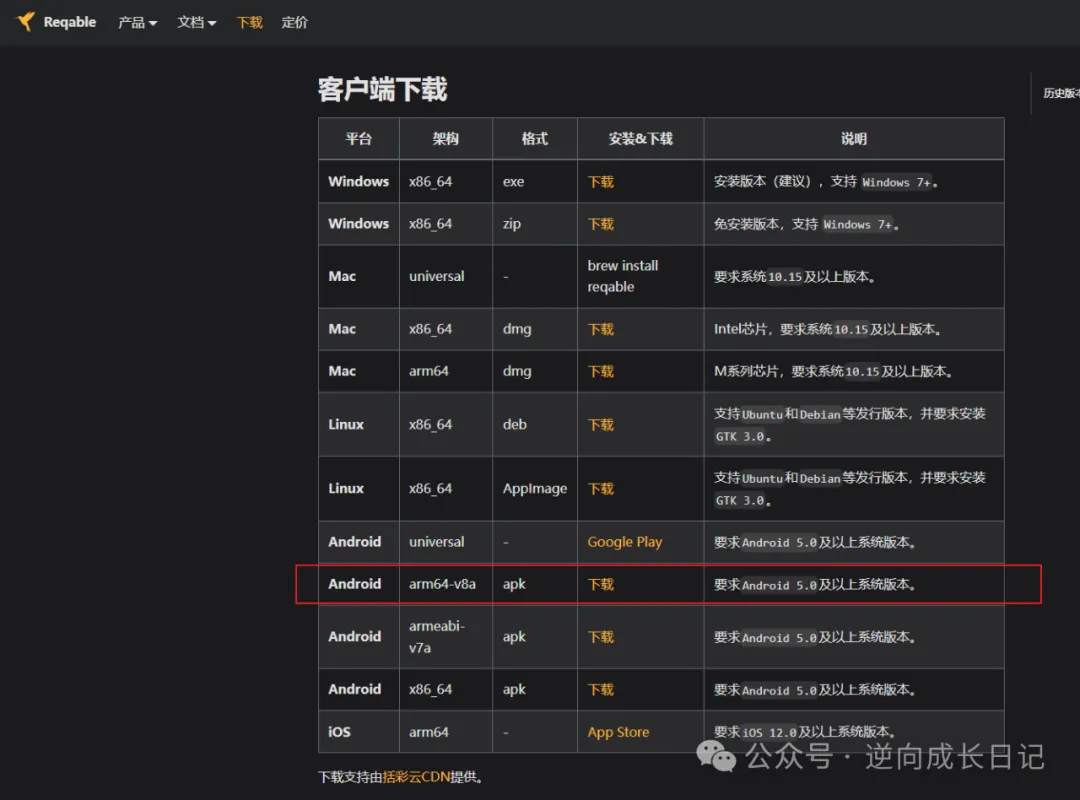Click the 'M系列芯片' description cell
Image resolution: width=1080 pixels, height=800 pixels.
[853, 371]
